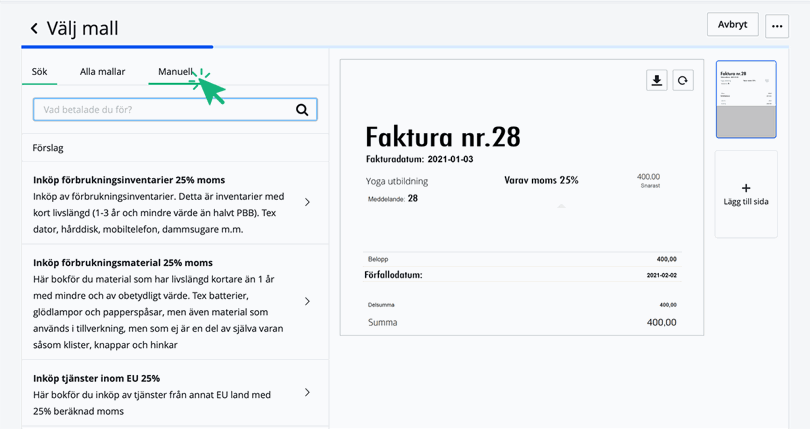Add a page with the plus icon

tap(746, 188)
